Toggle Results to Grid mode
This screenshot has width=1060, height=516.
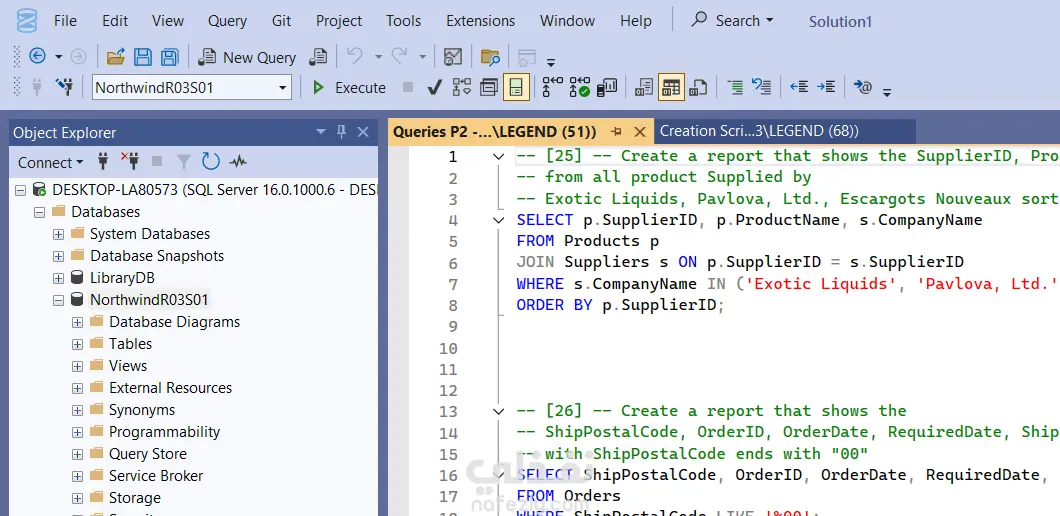(x=671, y=88)
